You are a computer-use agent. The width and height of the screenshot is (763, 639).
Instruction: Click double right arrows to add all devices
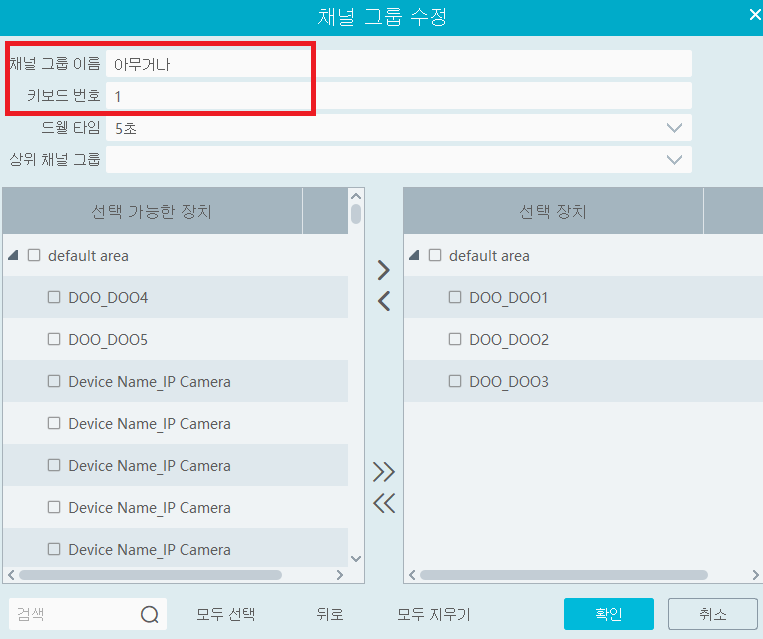point(383,472)
